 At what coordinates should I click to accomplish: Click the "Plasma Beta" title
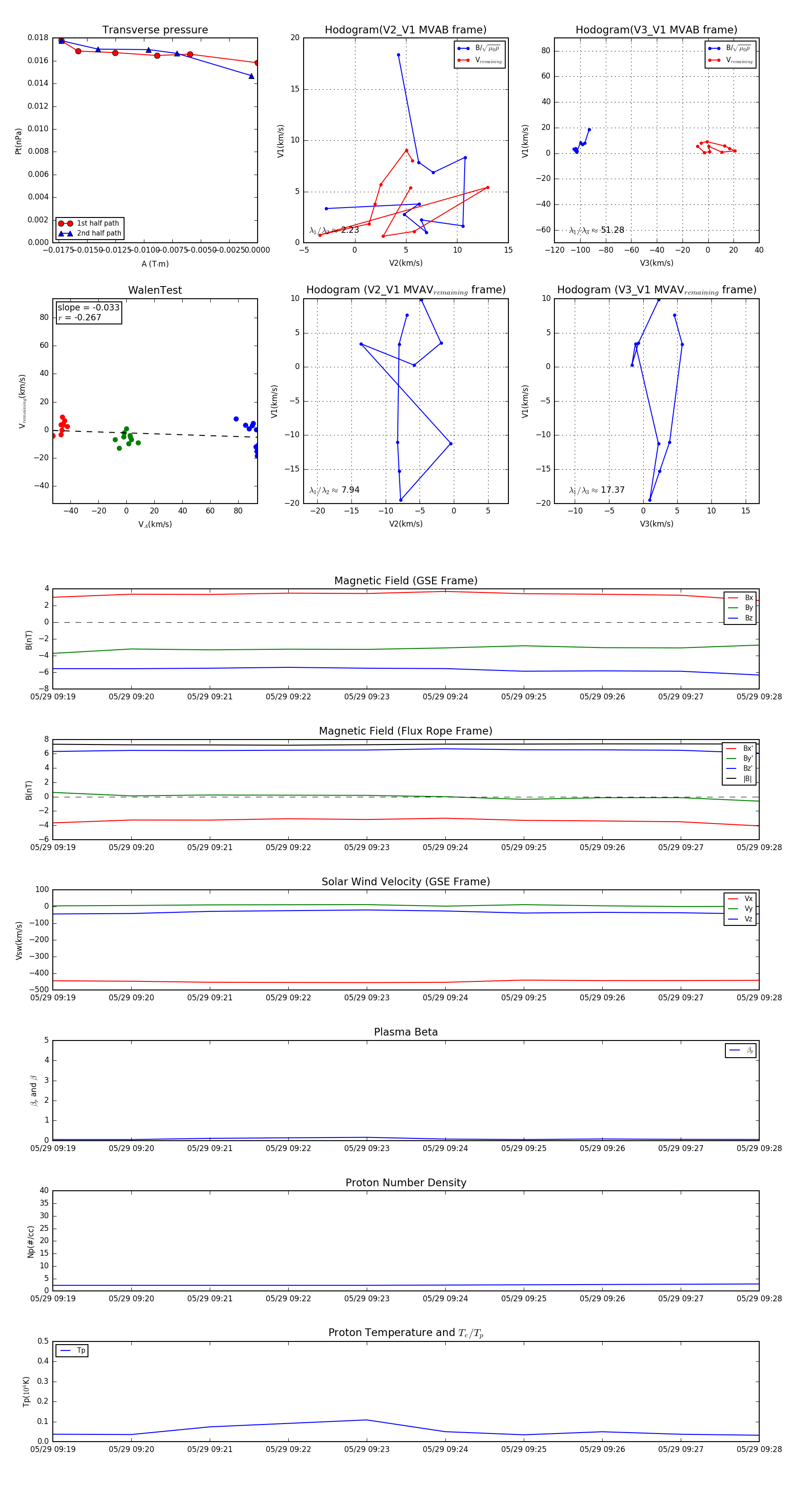pos(406,1032)
